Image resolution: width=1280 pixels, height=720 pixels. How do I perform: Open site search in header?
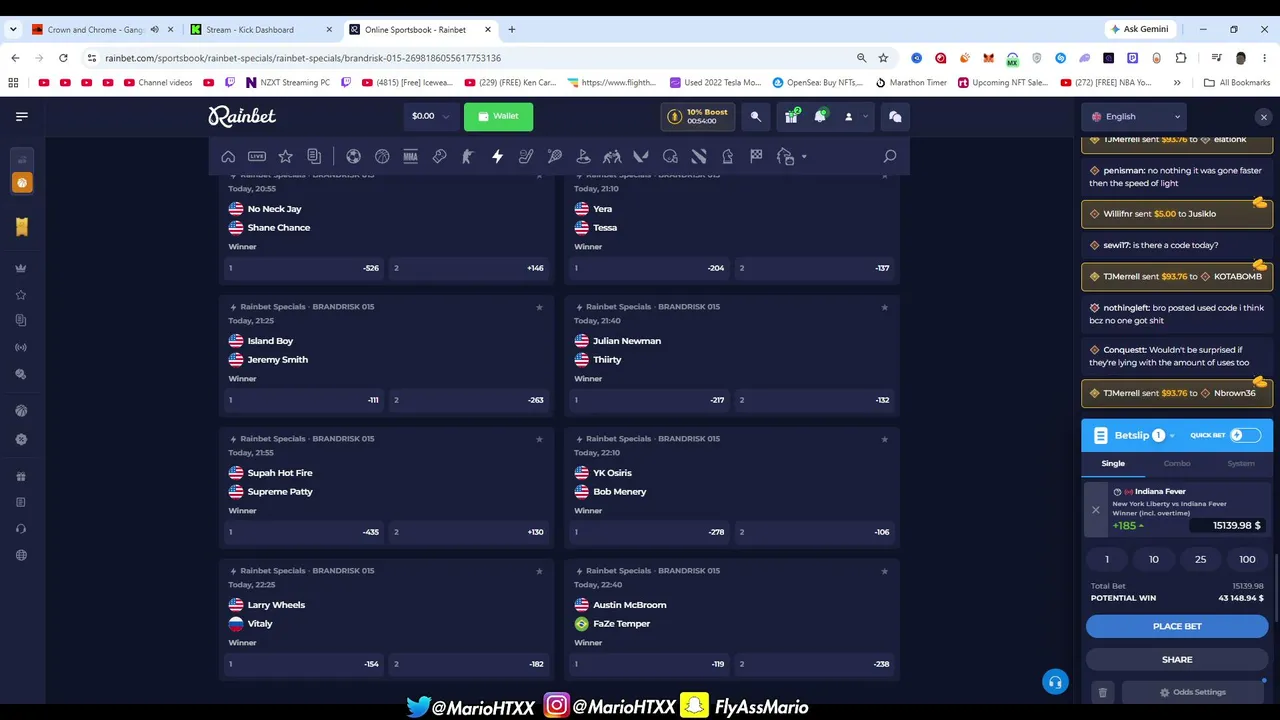(756, 116)
